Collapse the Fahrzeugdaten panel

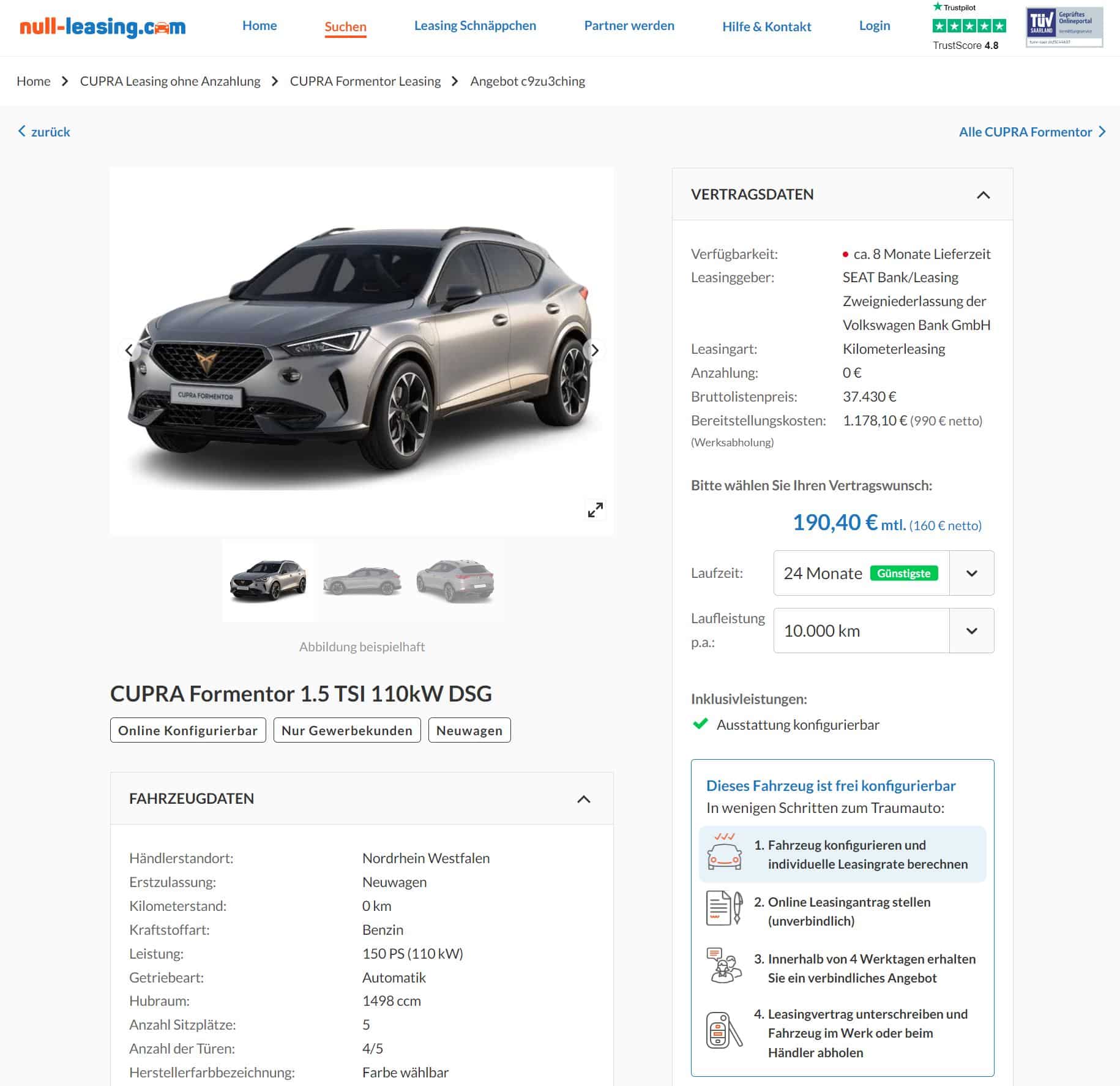click(x=584, y=799)
